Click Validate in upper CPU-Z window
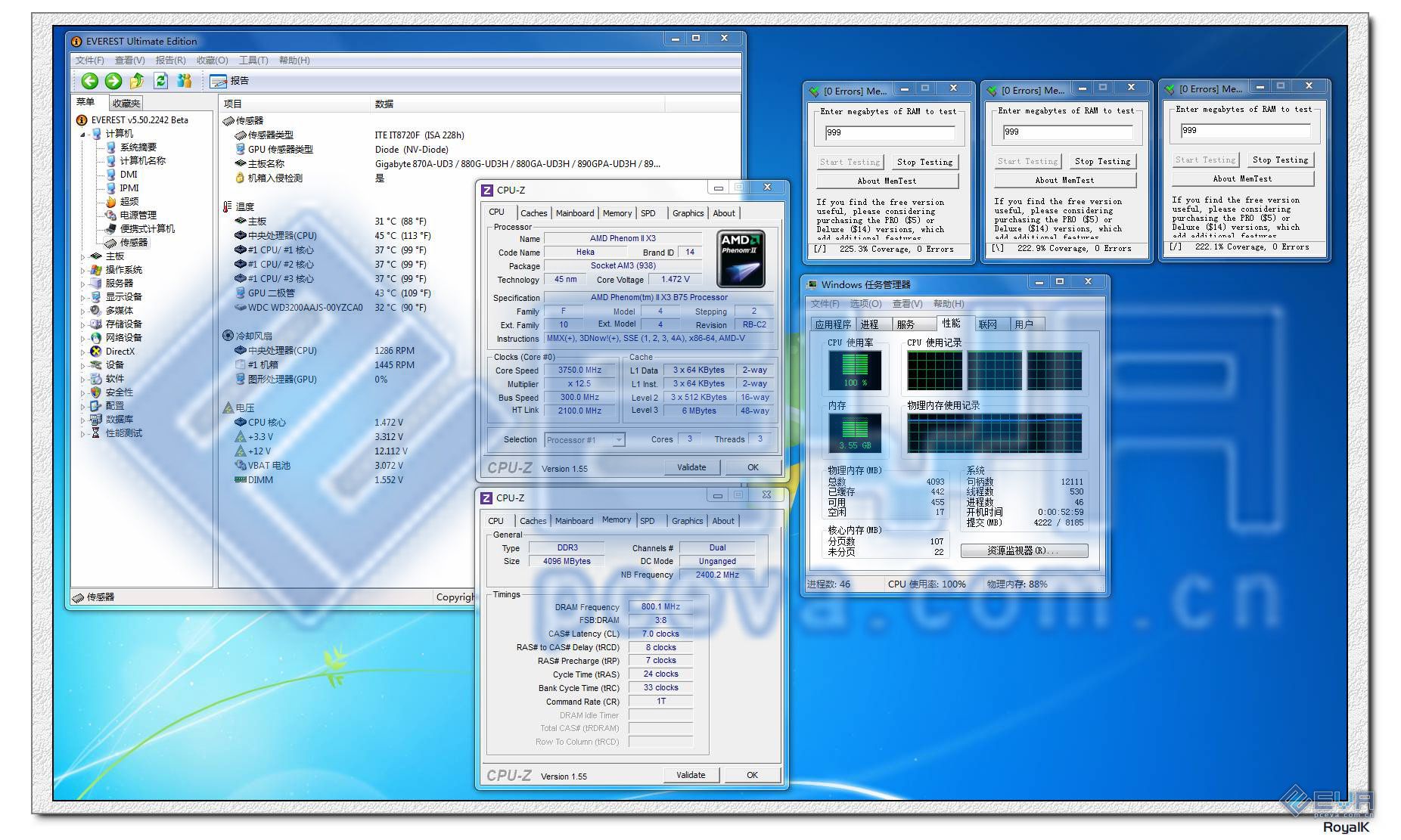The image size is (1401, 840). [x=691, y=468]
